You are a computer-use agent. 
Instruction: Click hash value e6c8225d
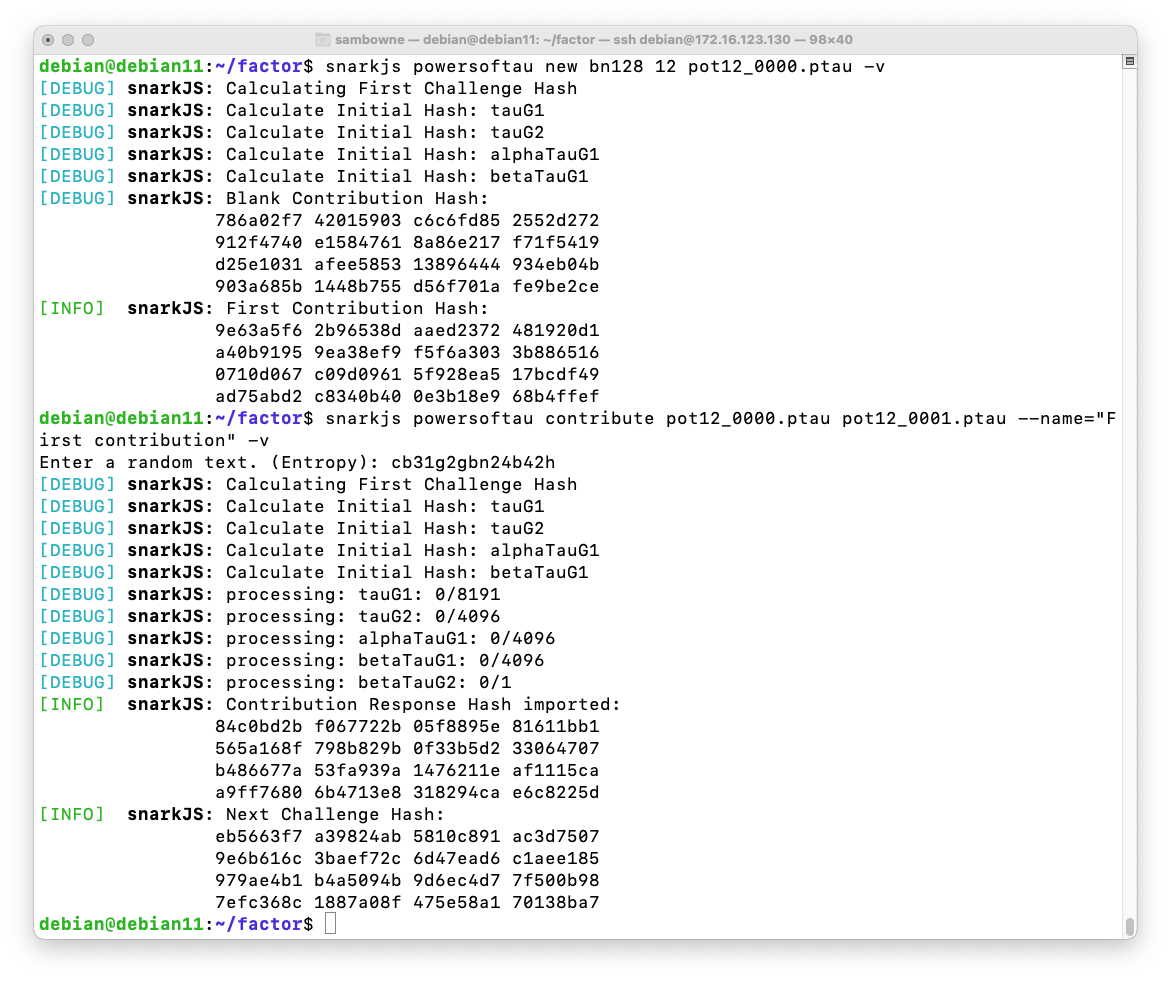coord(556,793)
